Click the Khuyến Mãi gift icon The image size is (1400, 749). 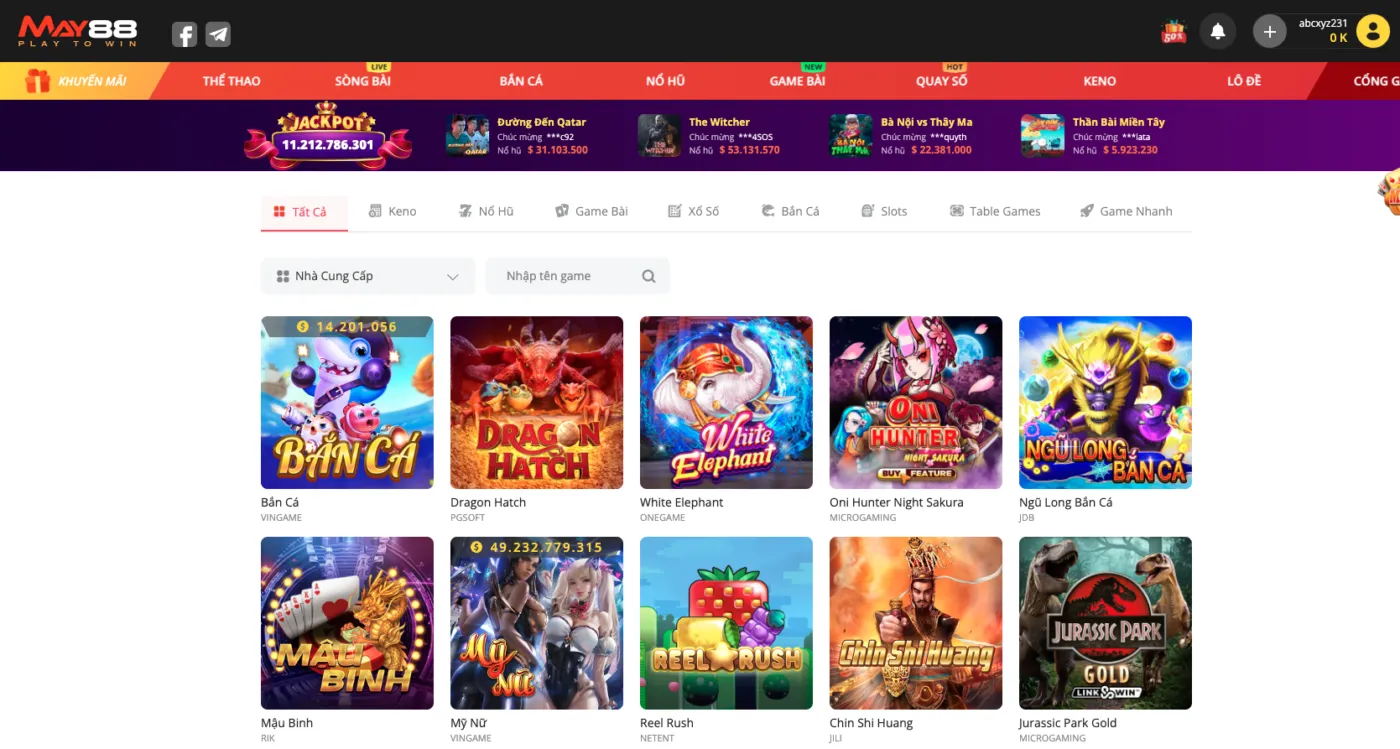pyautogui.click(x=37, y=81)
